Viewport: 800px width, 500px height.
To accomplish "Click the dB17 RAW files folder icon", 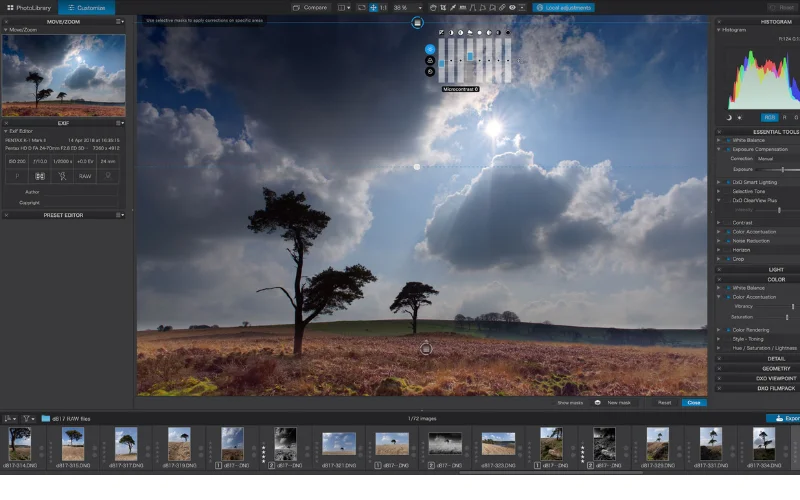I will 45,418.
